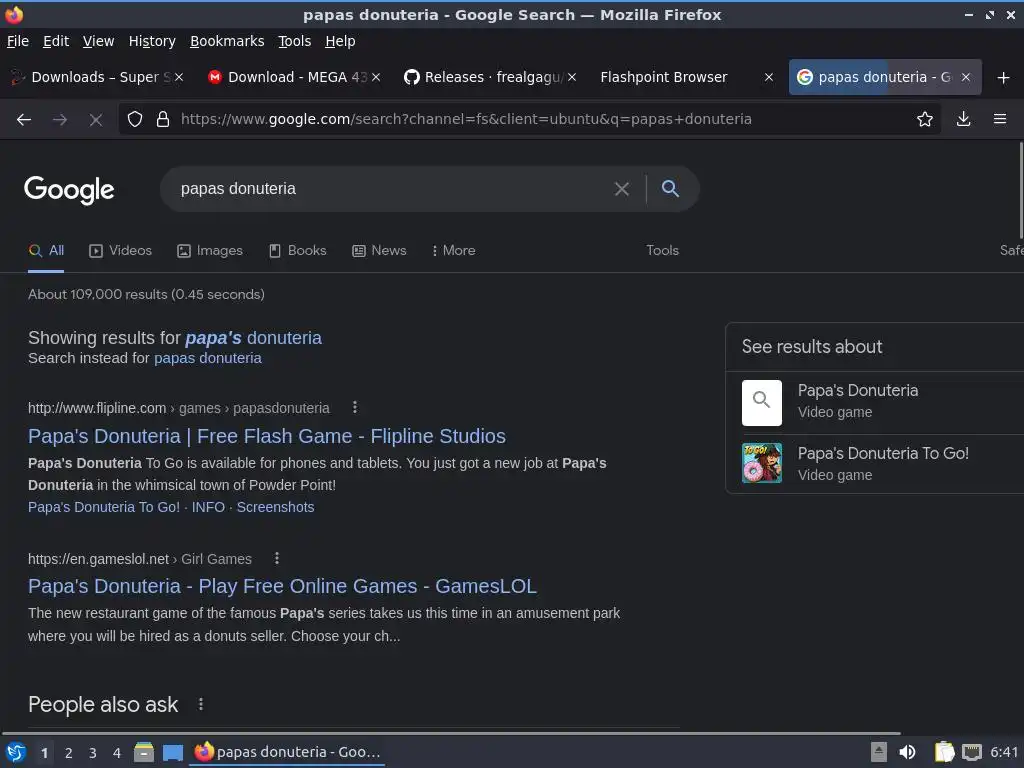
Task: Open People also ask options menu
Action: point(200,704)
